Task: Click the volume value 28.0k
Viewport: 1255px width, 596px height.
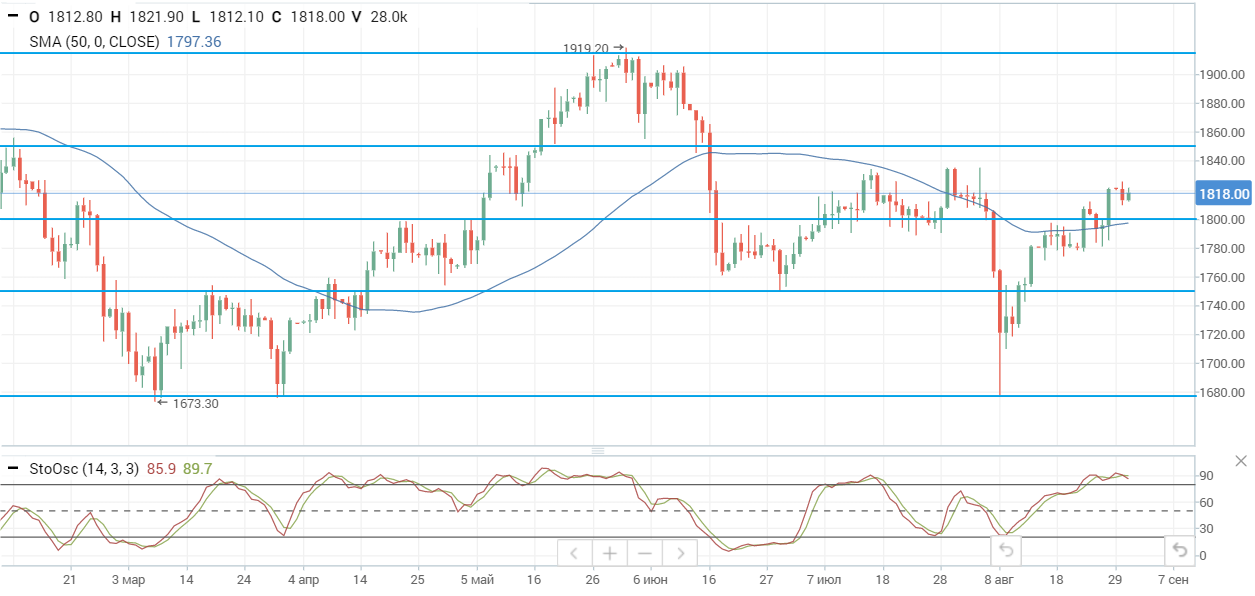Action: tap(387, 17)
